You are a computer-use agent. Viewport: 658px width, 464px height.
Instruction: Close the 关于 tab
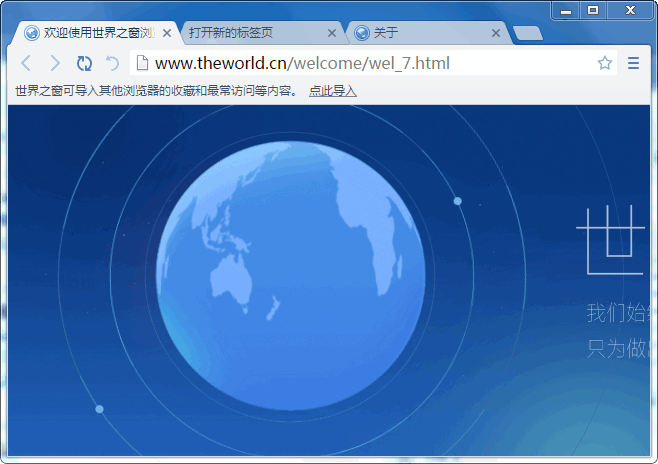(496, 33)
